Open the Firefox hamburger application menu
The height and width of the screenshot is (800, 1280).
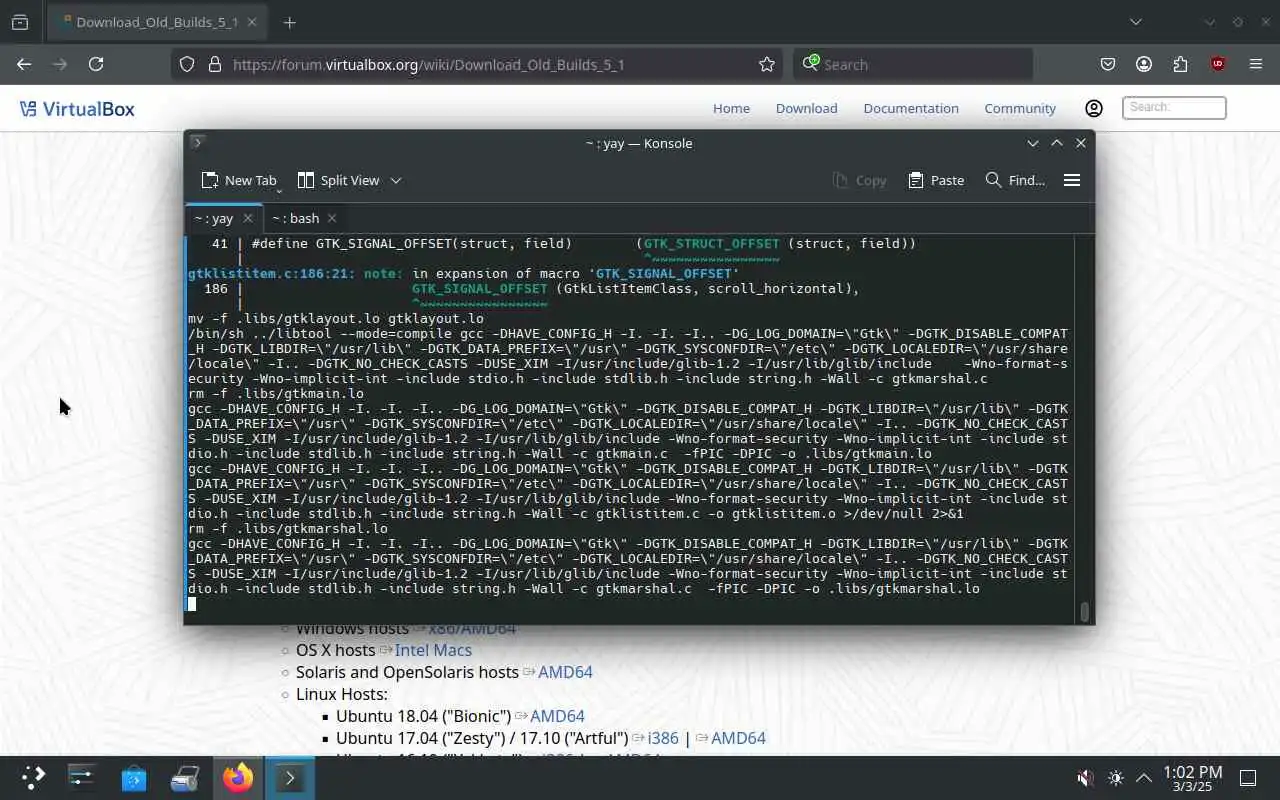(x=1256, y=64)
